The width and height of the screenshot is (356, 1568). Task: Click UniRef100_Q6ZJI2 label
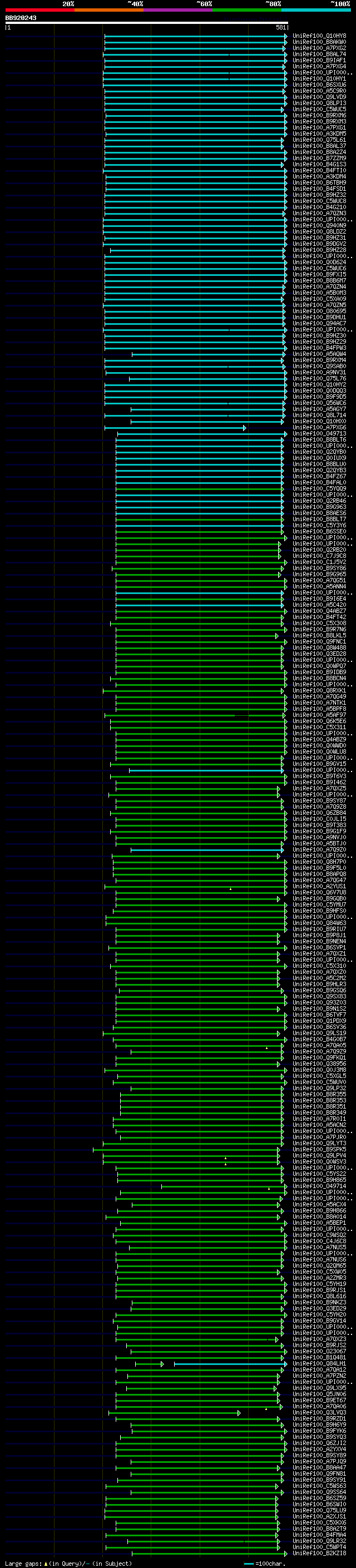[x=319, y=1443]
